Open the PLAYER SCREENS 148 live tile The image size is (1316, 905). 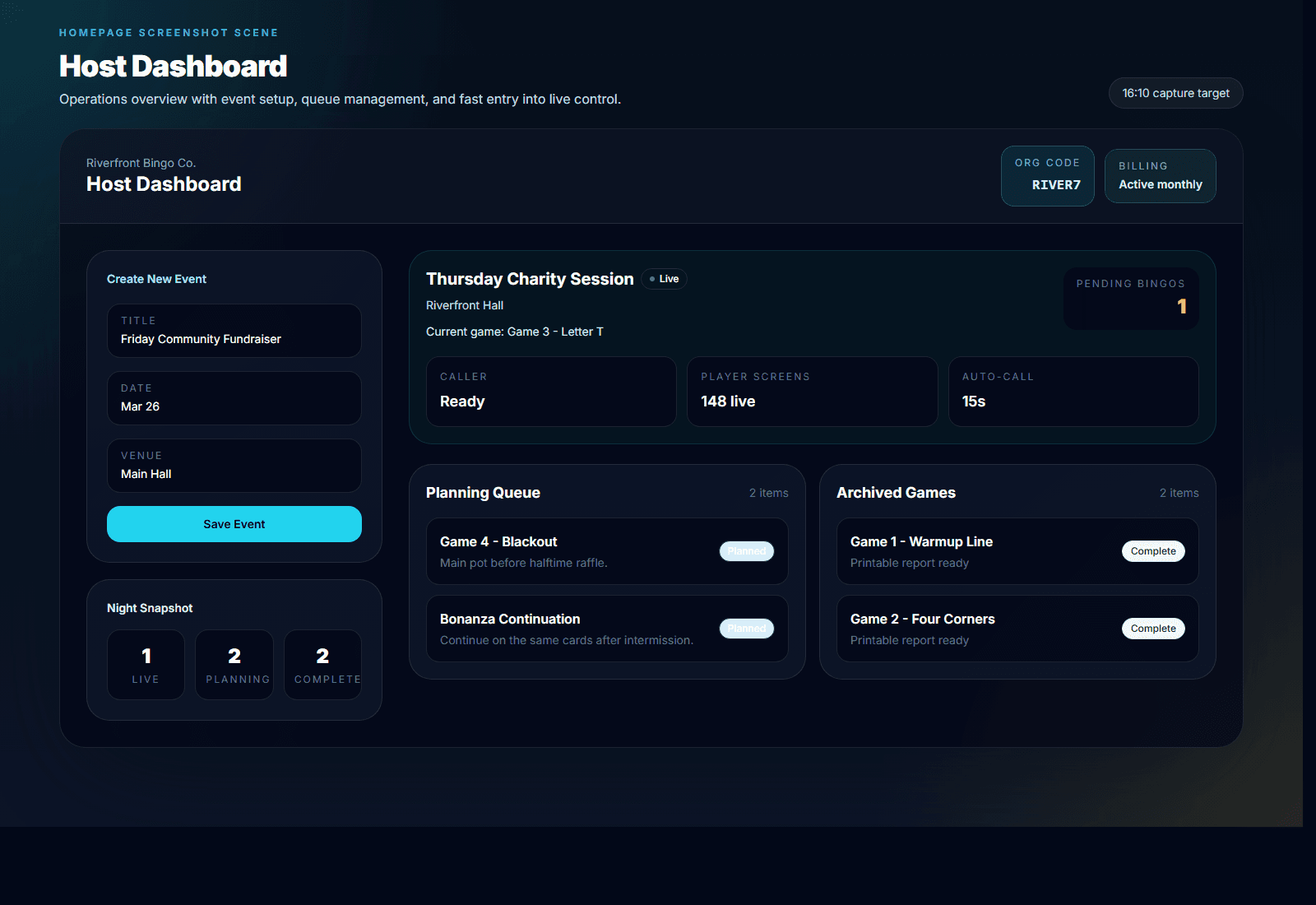point(812,391)
